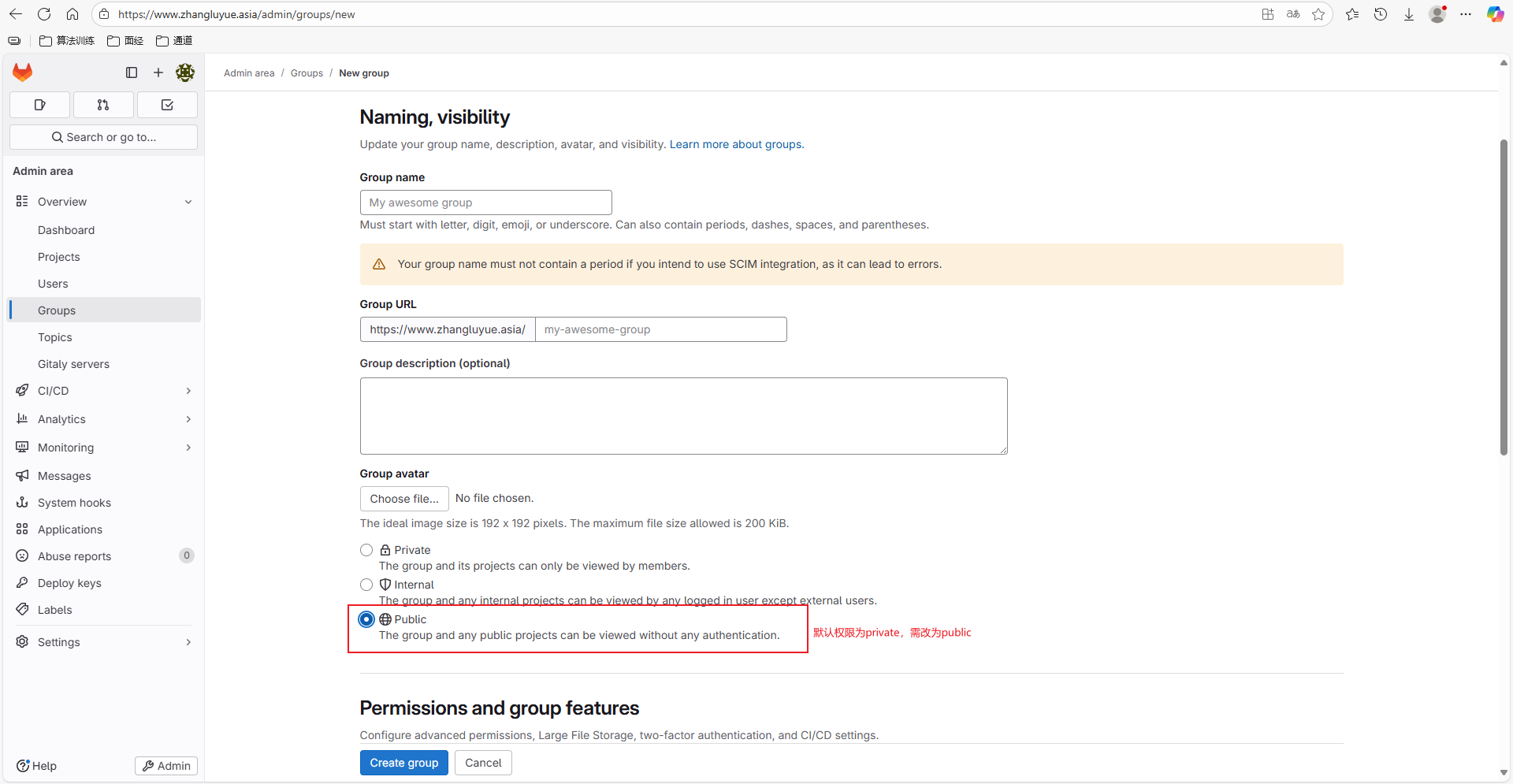This screenshot has width=1513, height=784.
Task: Open Messages in the sidebar
Action: (103, 476)
